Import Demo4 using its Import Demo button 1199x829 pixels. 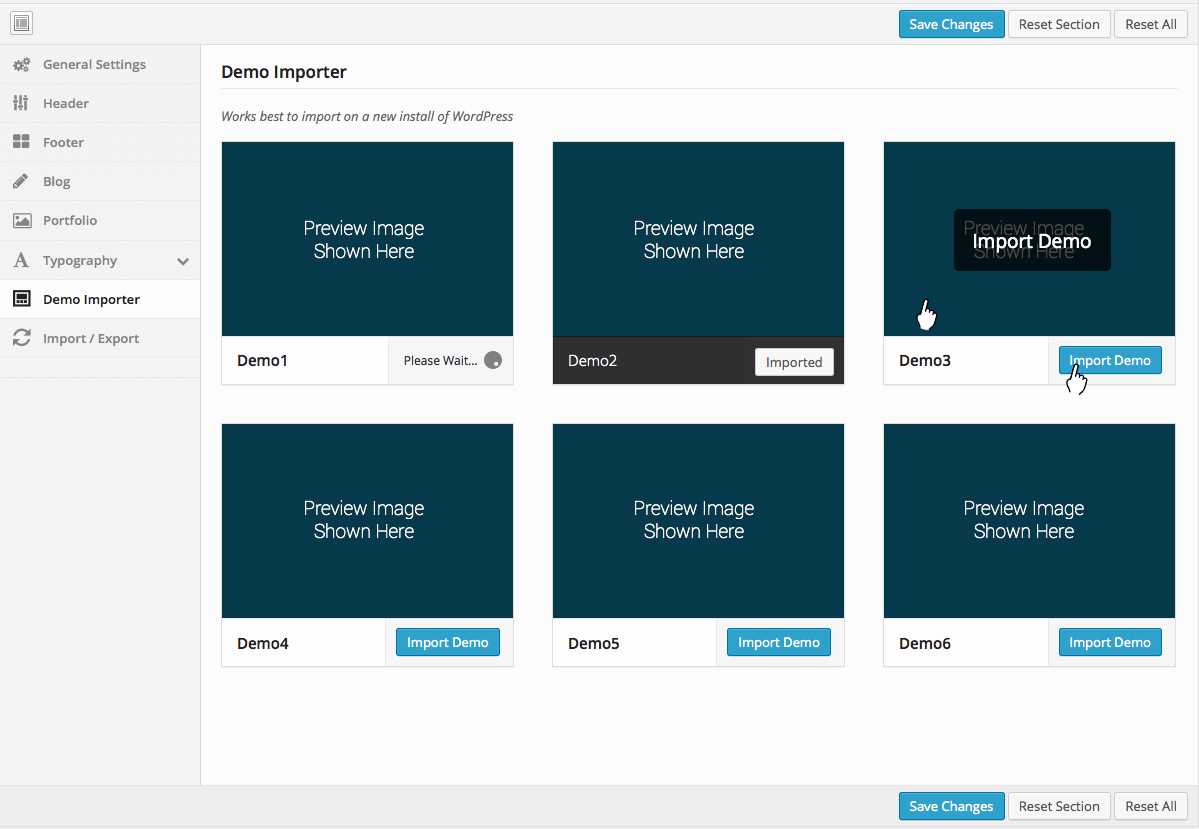[x=447, y=642]
